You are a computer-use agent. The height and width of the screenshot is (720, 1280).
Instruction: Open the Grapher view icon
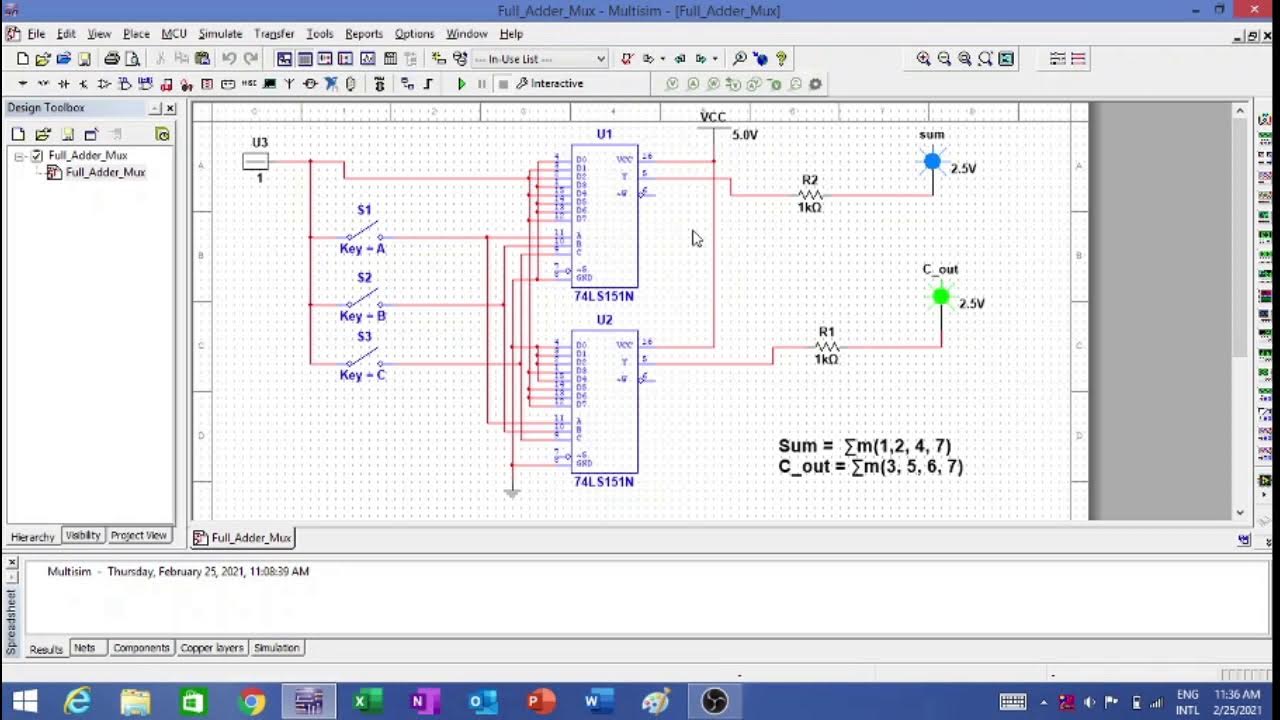pyautogui.click(x=367, y=59)
